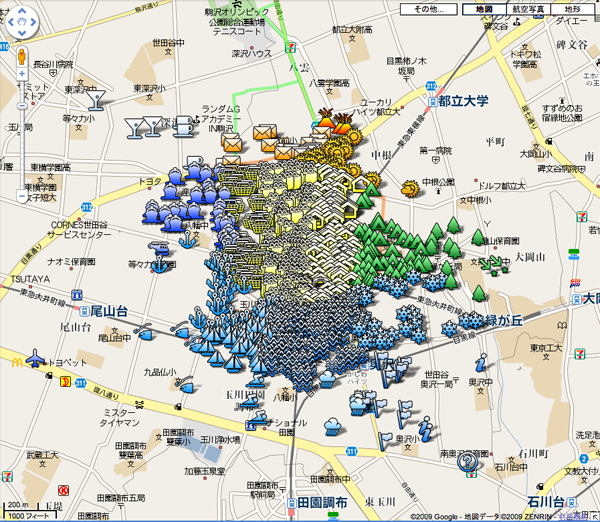Click the isolated martini glass marker near 東深沢中
600x522 pixels.
(x=97, y=98)
